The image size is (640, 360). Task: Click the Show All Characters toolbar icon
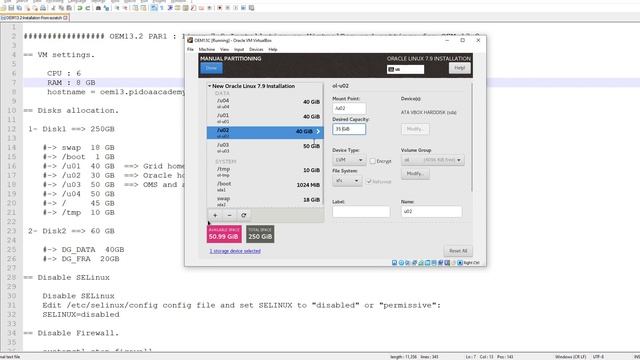point(162,8)
